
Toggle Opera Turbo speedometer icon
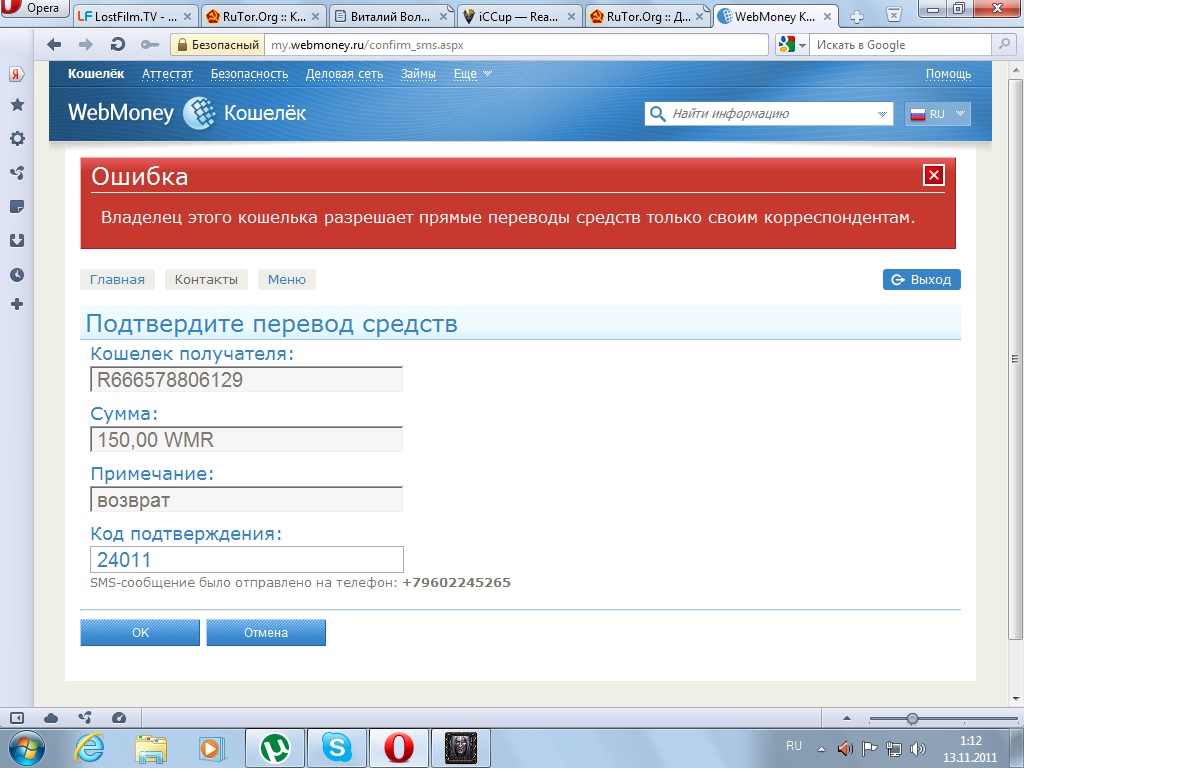[x=119, y=718]
